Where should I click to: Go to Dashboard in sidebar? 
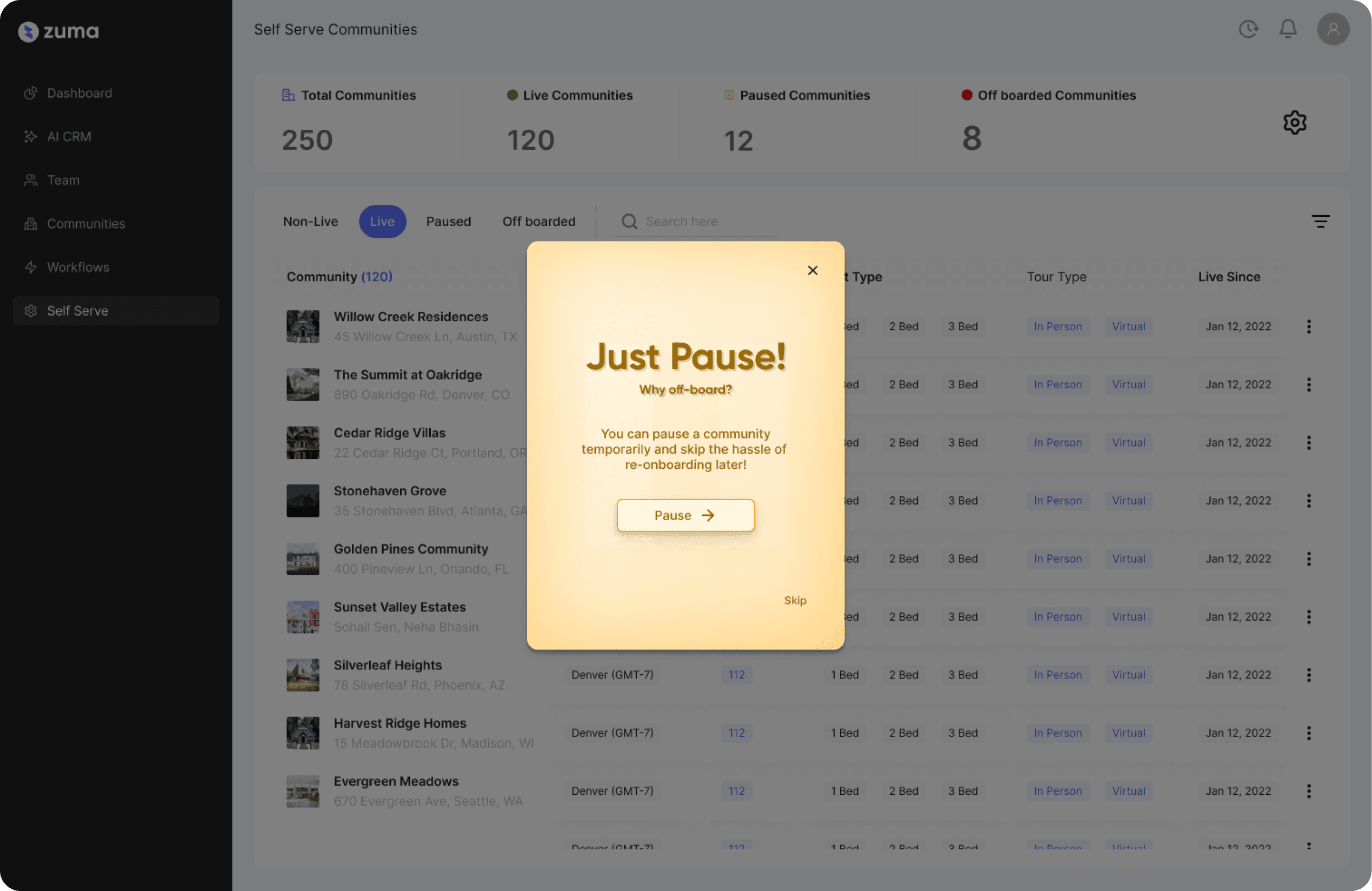(x=79, y=93)
